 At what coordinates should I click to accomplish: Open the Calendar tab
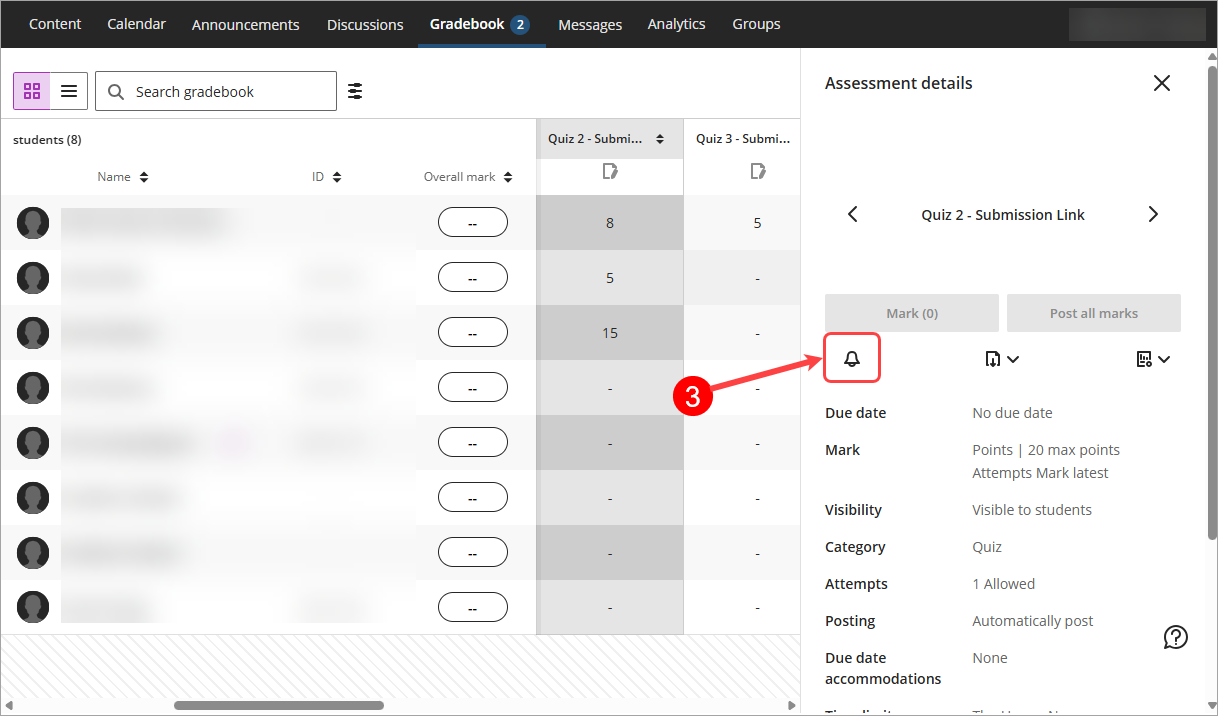137,24
